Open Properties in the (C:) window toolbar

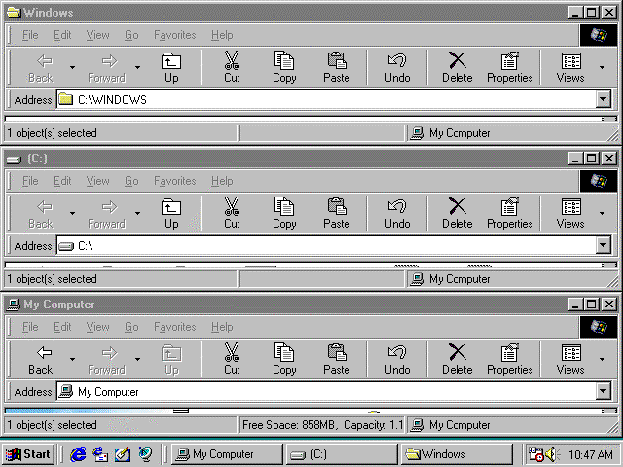[x=509, y=212]
